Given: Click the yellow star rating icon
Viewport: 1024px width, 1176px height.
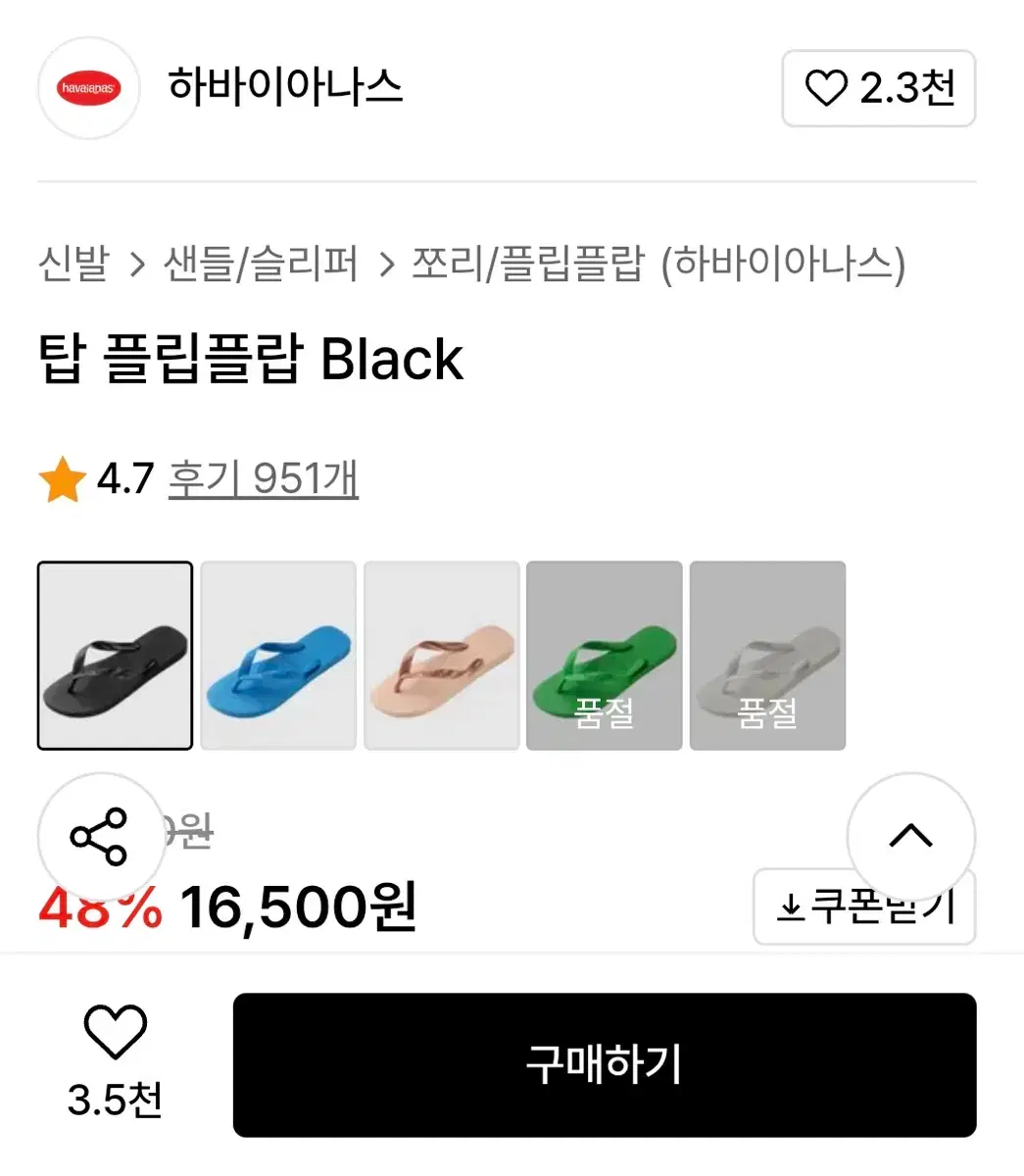Looking at the screenshot, I should click(62, 479).
